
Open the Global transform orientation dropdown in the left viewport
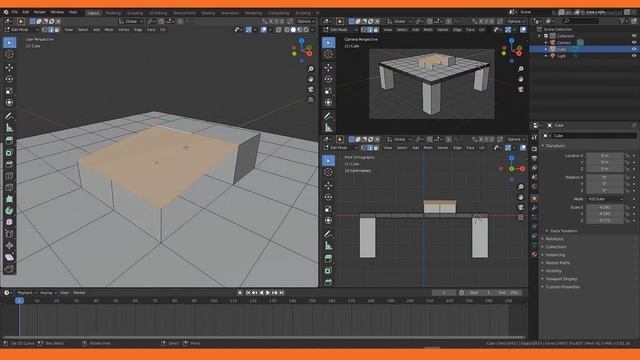coord(131,21)
